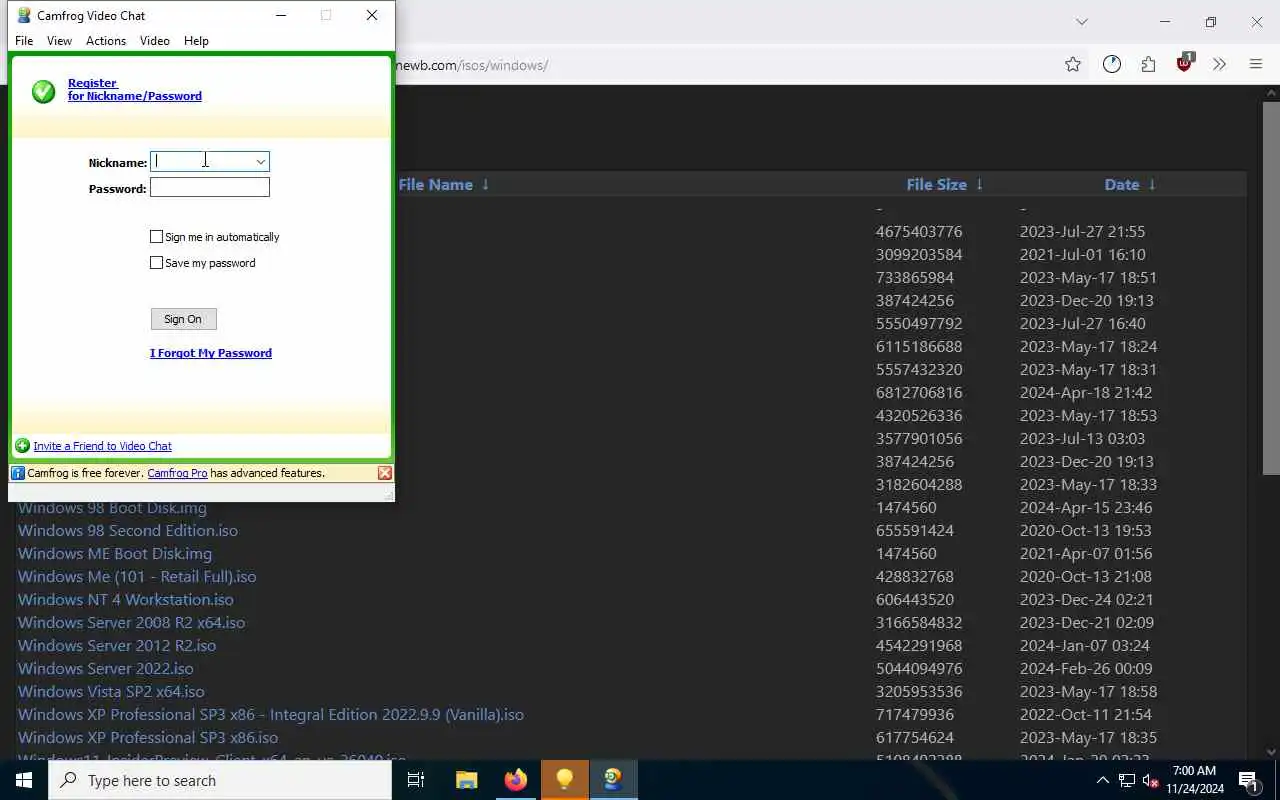1280x800 pixels.
Task: Show more browser tools via double chevron
Action: click(1219, 64)
